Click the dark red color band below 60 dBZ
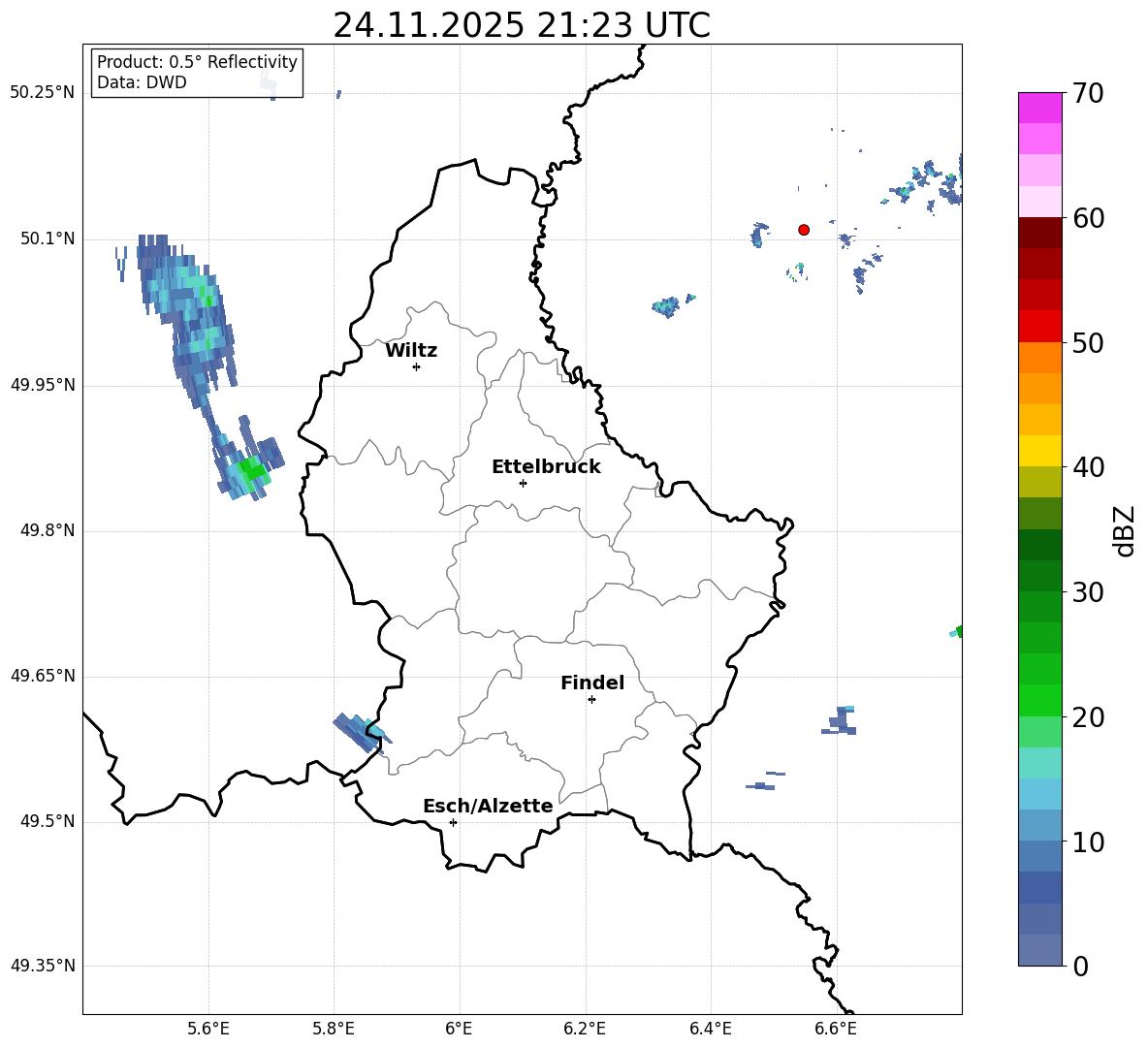 pos(1039,233)
